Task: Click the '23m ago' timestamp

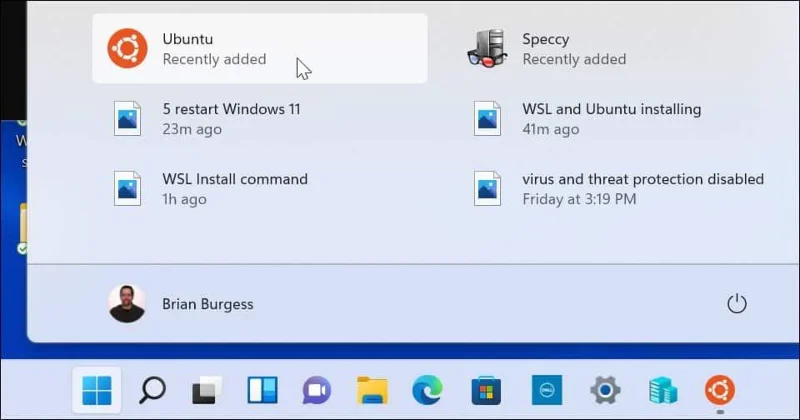Action: (x=192, y=129)
